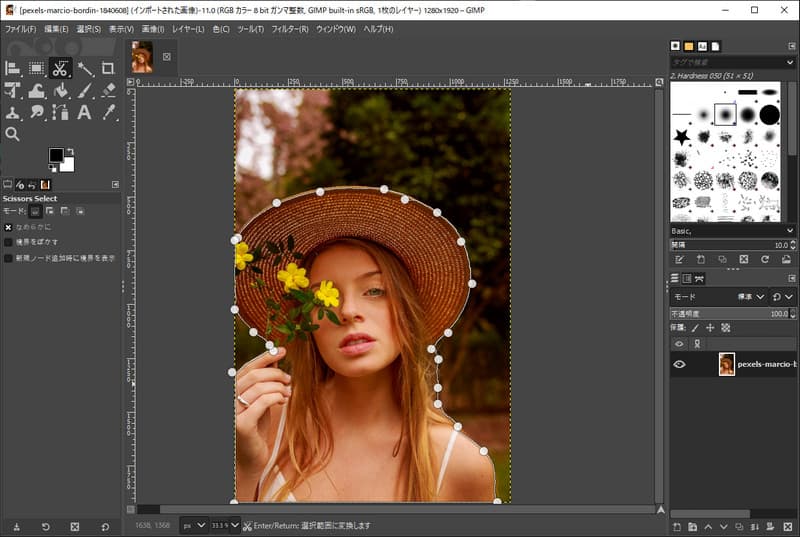Screen dimensions: 800x537
Task: Enable the 境界をぼかす checkbox
Action: pos(9,242)
